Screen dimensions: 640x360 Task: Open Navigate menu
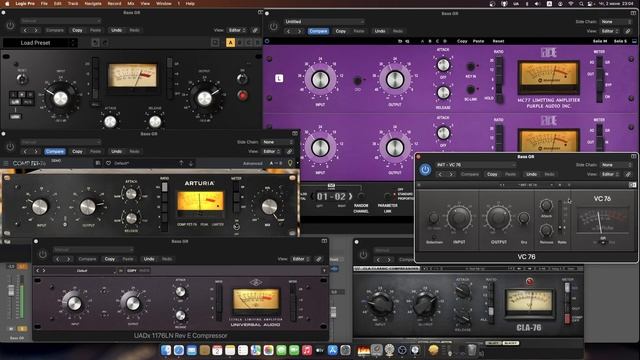(93, 4)
